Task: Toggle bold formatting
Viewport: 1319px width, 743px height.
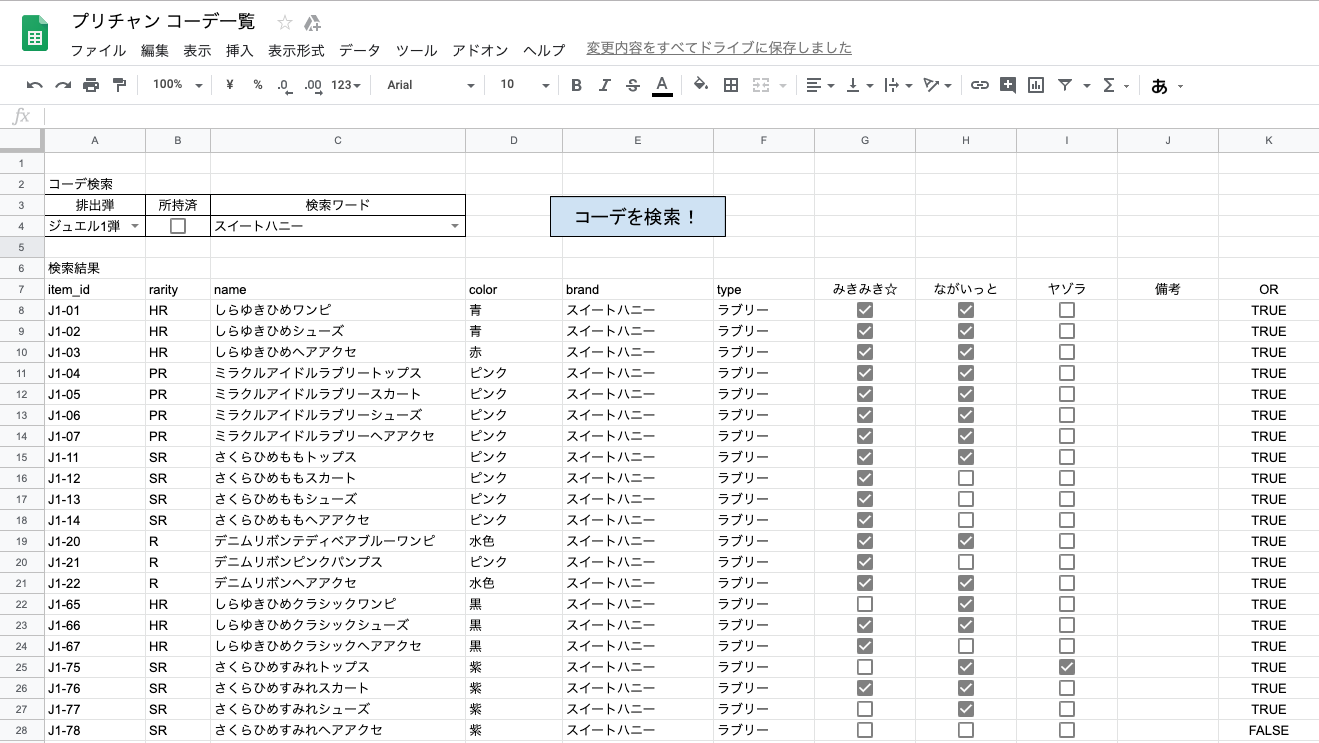Action: pyautogui.click(x=576, y=86)
